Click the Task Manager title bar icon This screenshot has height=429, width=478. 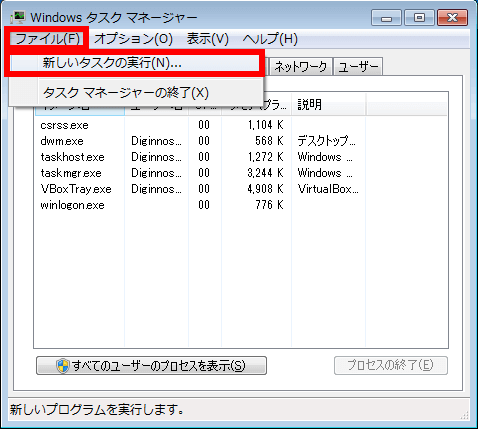pyautogui.click(x=17, y=17)
